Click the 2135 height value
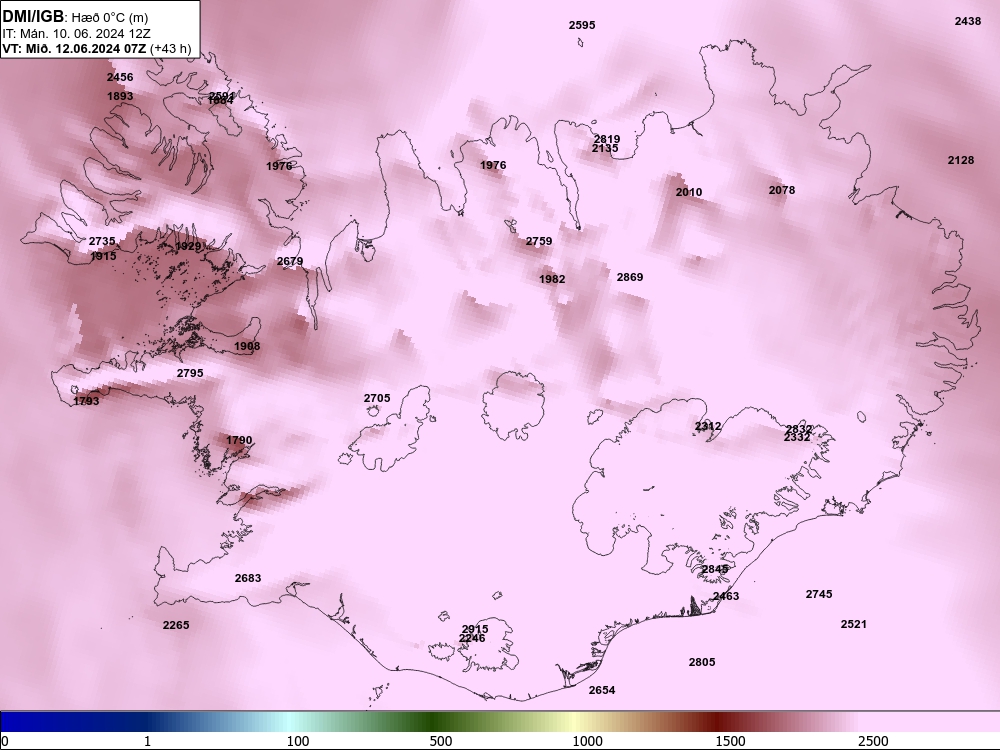Screen dimensions: 1000x750 [605, 149]
